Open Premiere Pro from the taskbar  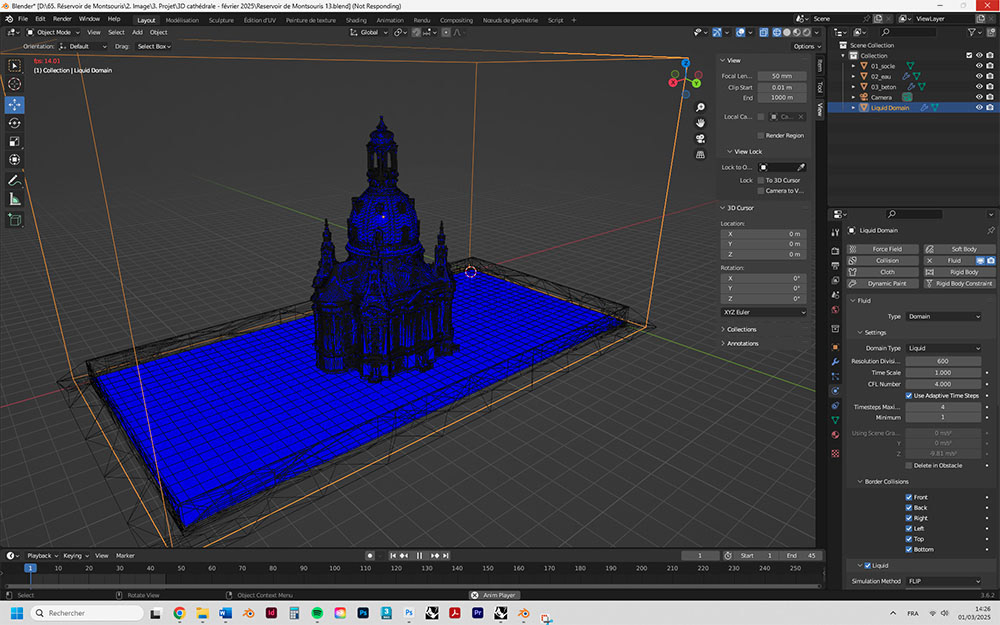coord(478,613)
